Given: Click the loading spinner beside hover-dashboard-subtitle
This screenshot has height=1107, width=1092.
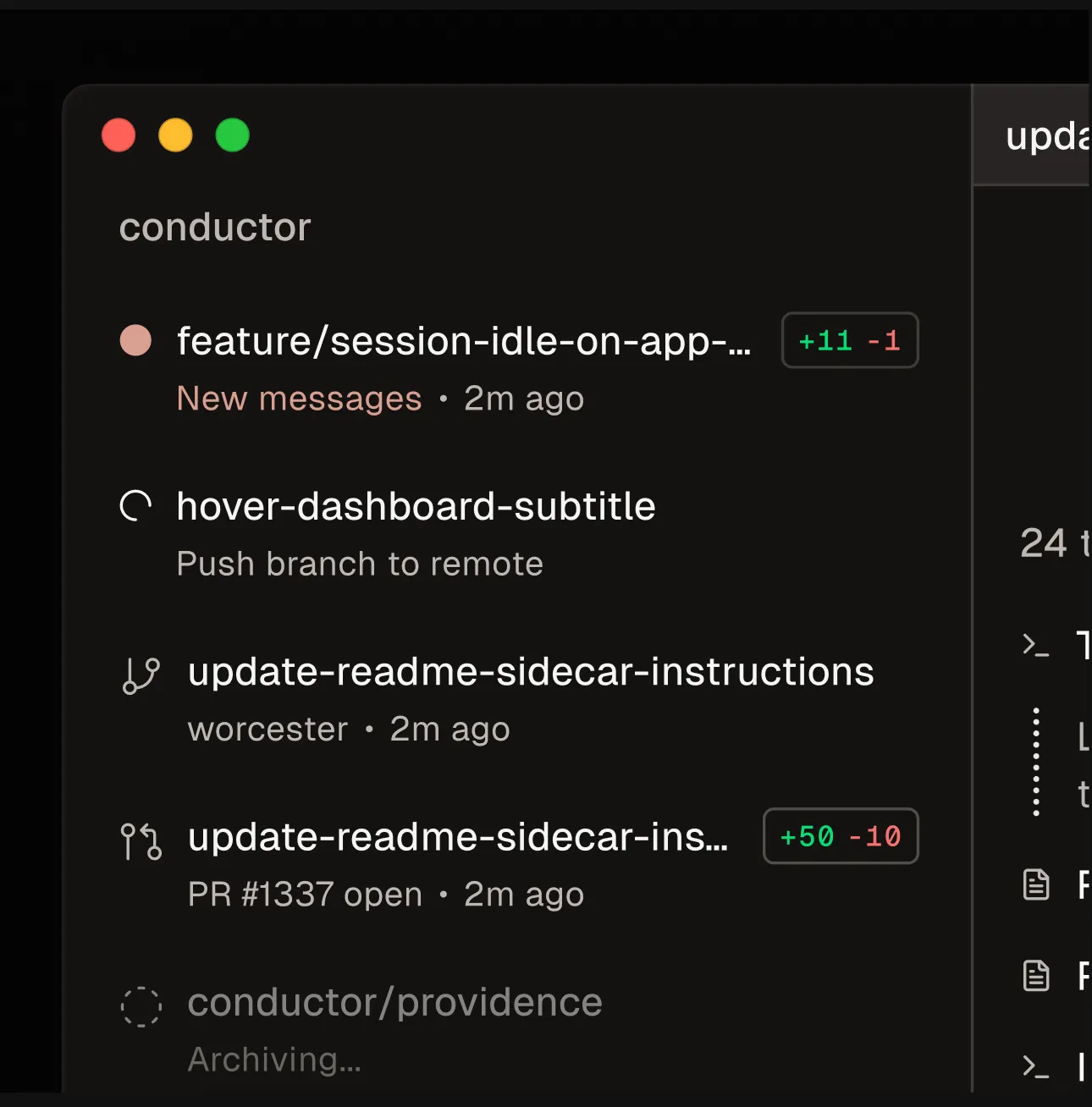Looking at the screenshot, I should (x=135, y=506).
